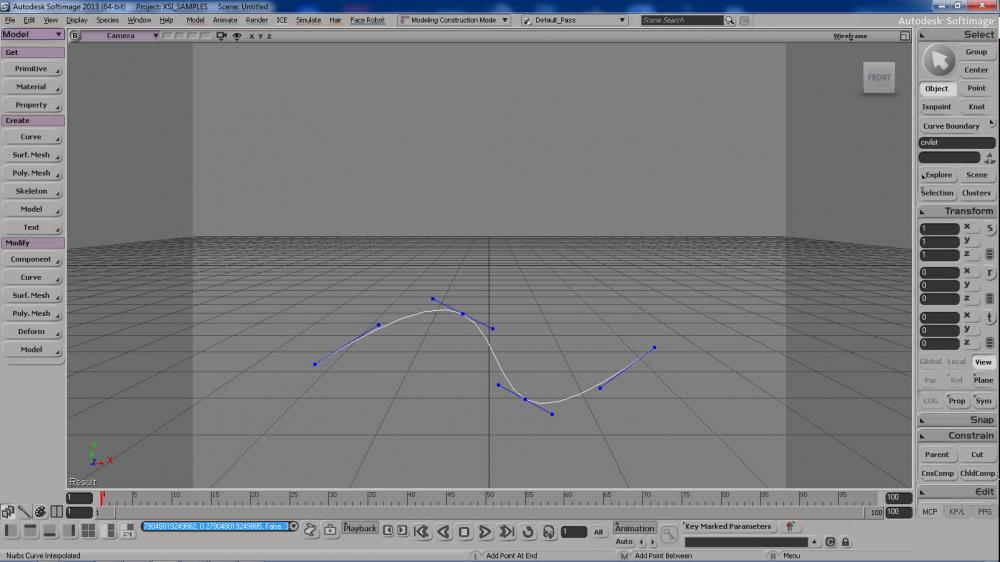Screen dimensions: 1000x562
Task: Click the S scale tool button
Action: [x=989, y=228]
